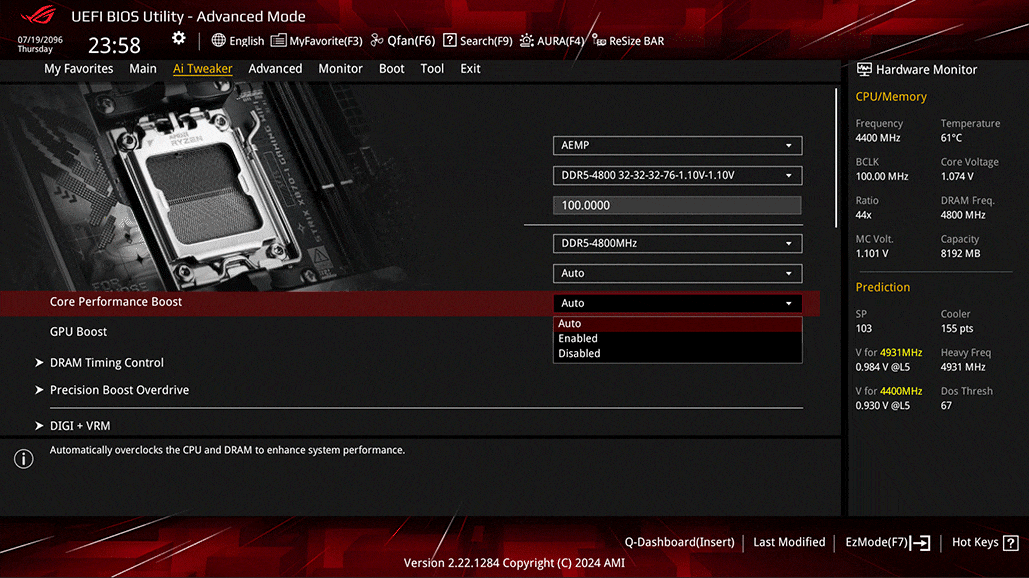
Task: Switch to EzMode(F7)
Action: coord(876,542)
